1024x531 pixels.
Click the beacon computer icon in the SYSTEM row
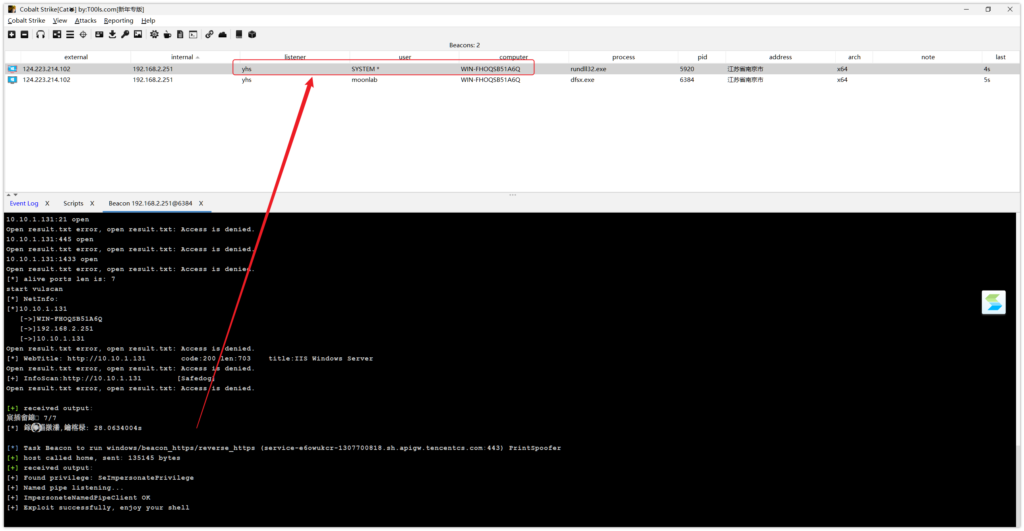[x=12, y=69]
